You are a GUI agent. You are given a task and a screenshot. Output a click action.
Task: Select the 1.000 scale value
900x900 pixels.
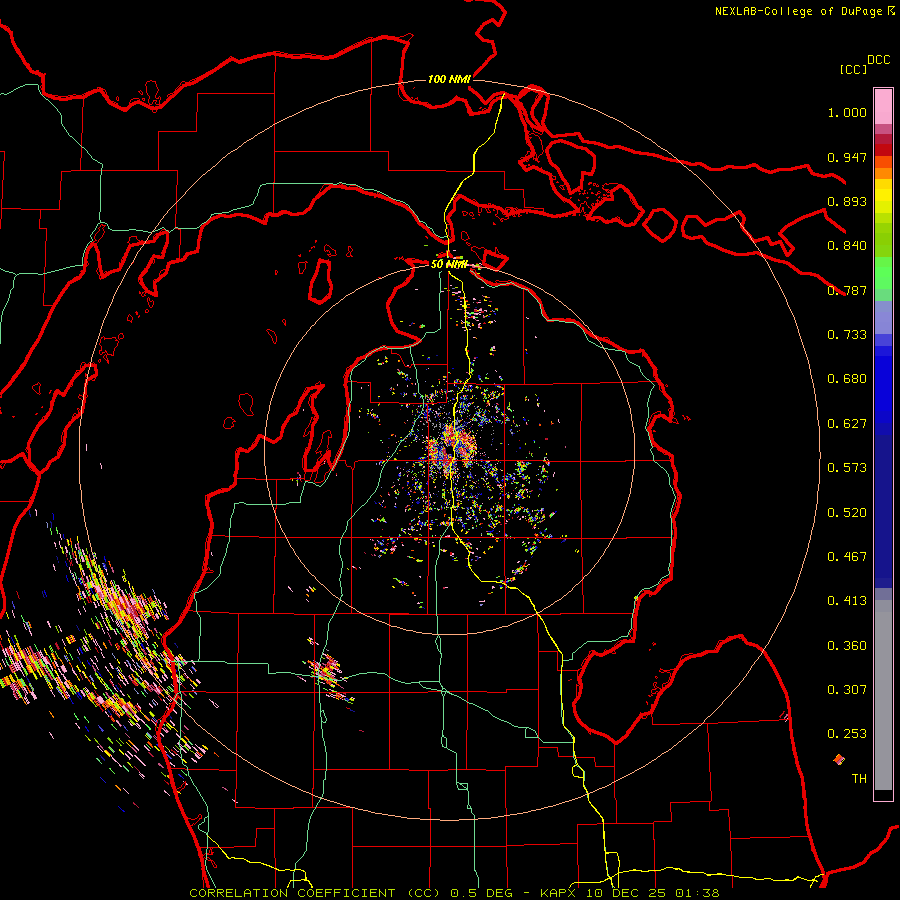coord(847,112)
